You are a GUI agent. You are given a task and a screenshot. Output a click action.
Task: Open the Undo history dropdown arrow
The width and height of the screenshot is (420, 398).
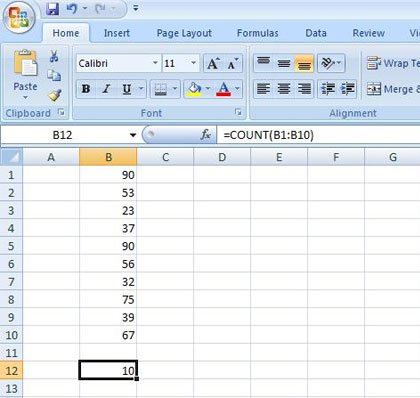click(x=85, y=9)
